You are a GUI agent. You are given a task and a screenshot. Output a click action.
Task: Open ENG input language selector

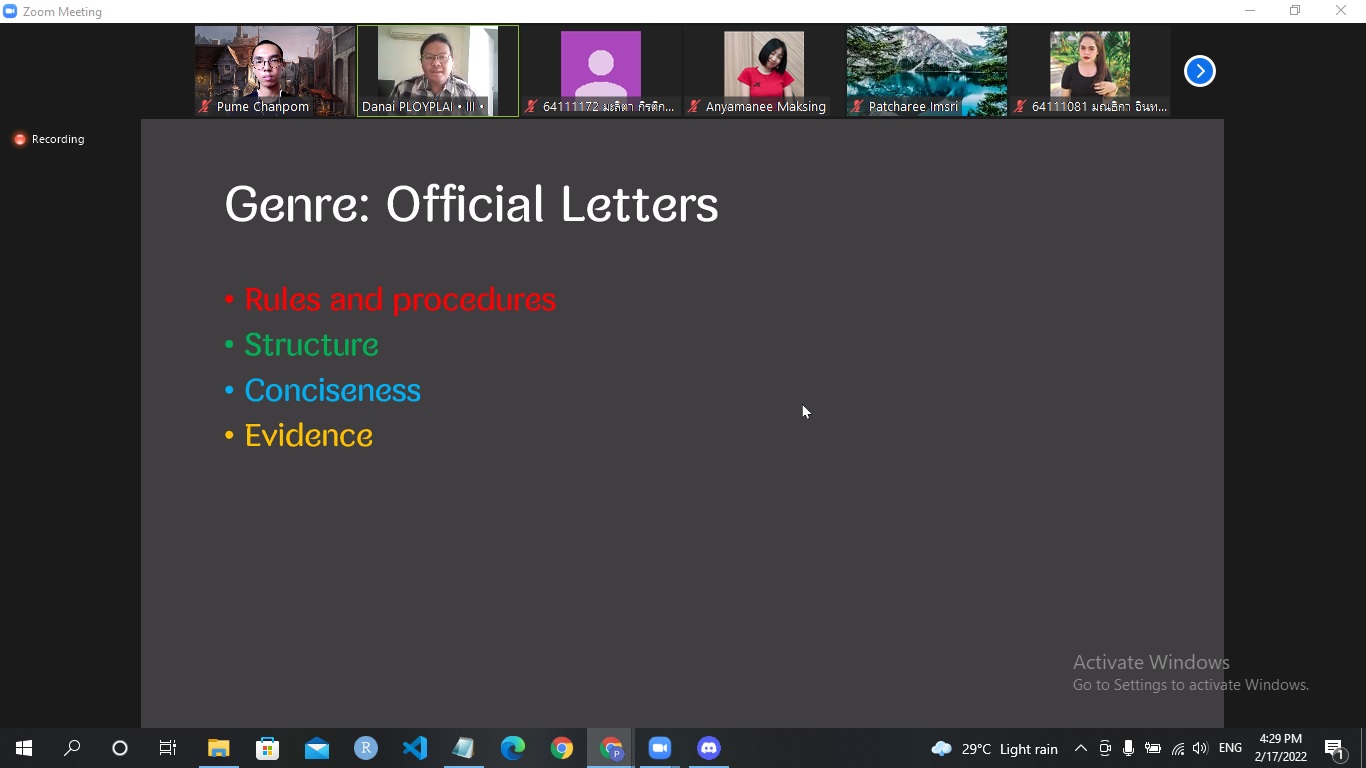(x=1230, y=748)
